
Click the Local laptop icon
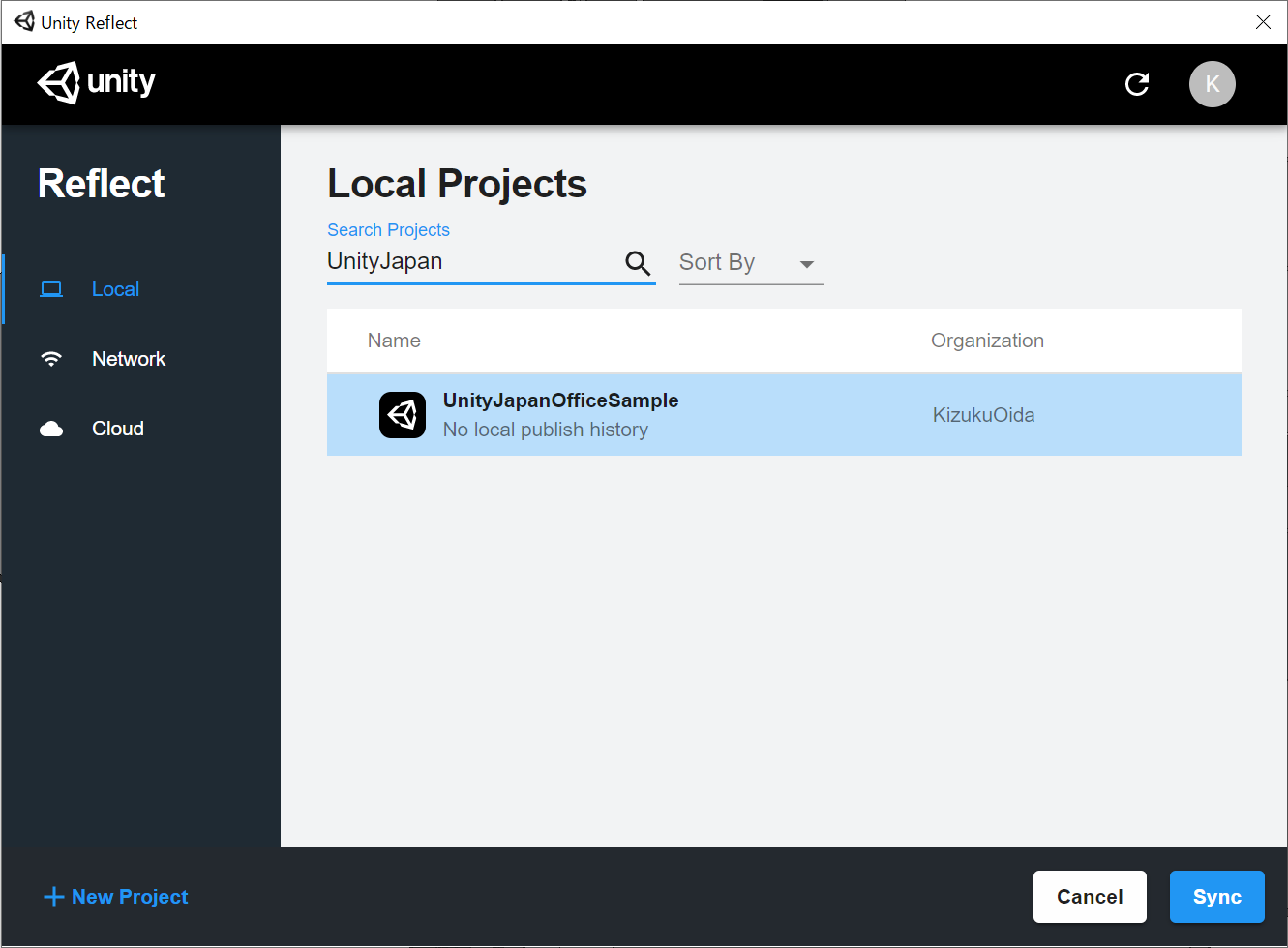click(51, 289)
